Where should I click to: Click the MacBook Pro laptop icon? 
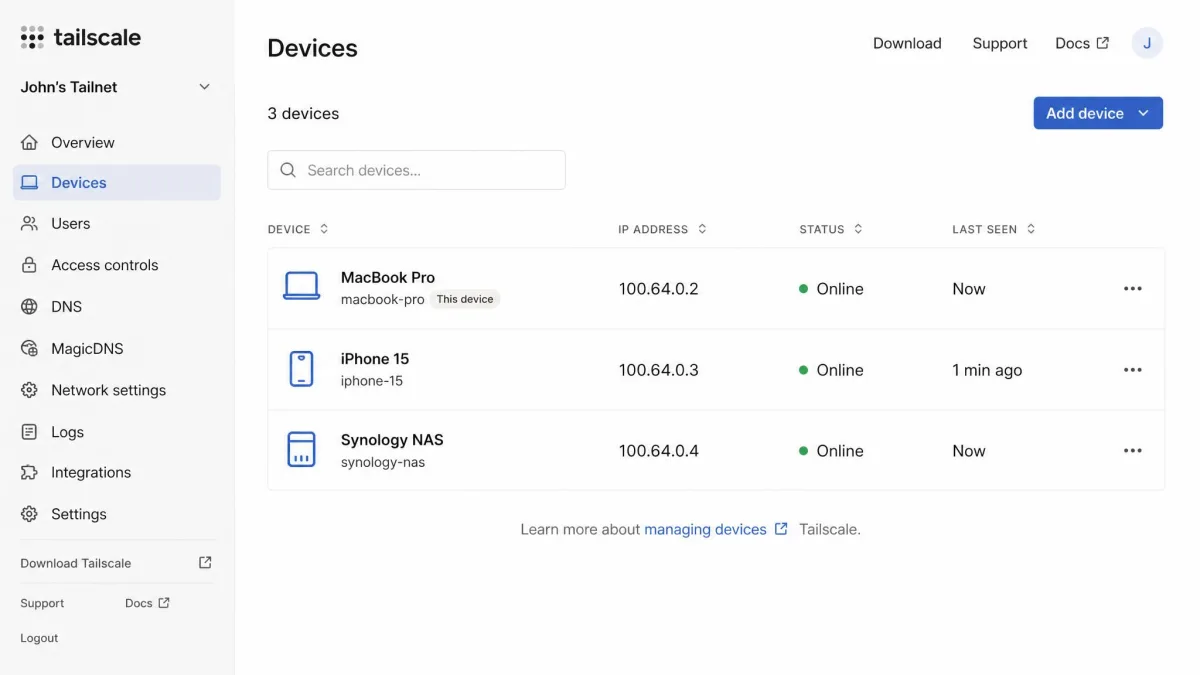click(x=301, y=287)
